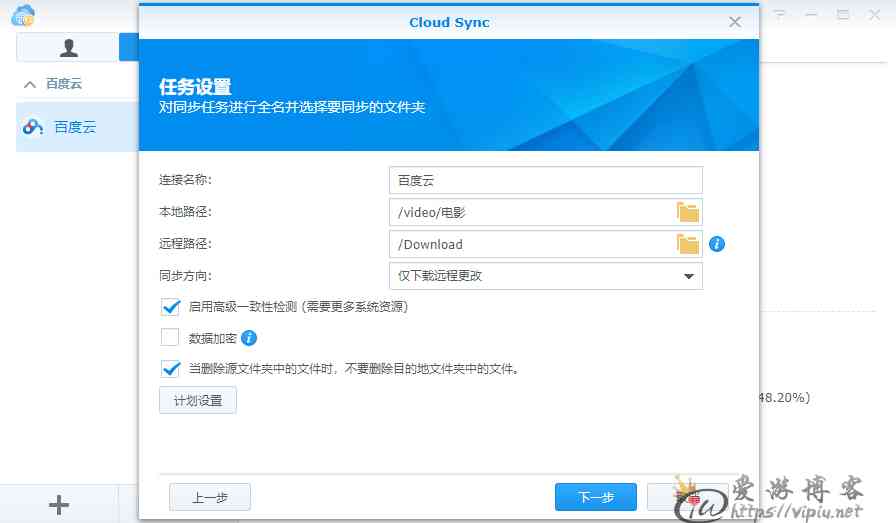Show info tip for 数据加密 option

249,338
